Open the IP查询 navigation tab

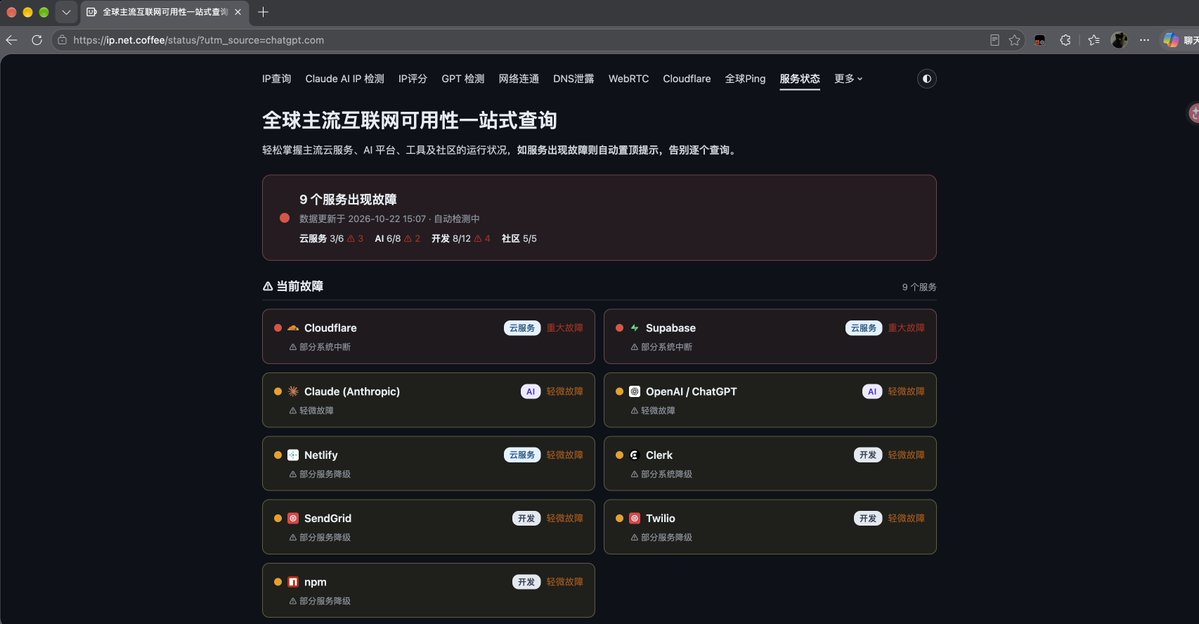click(x=277, y=79)
